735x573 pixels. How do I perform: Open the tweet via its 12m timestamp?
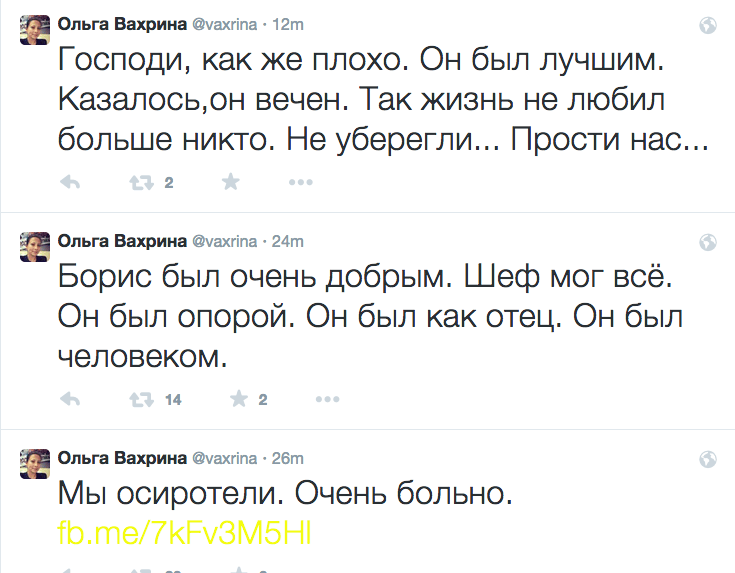coord(289,24)
